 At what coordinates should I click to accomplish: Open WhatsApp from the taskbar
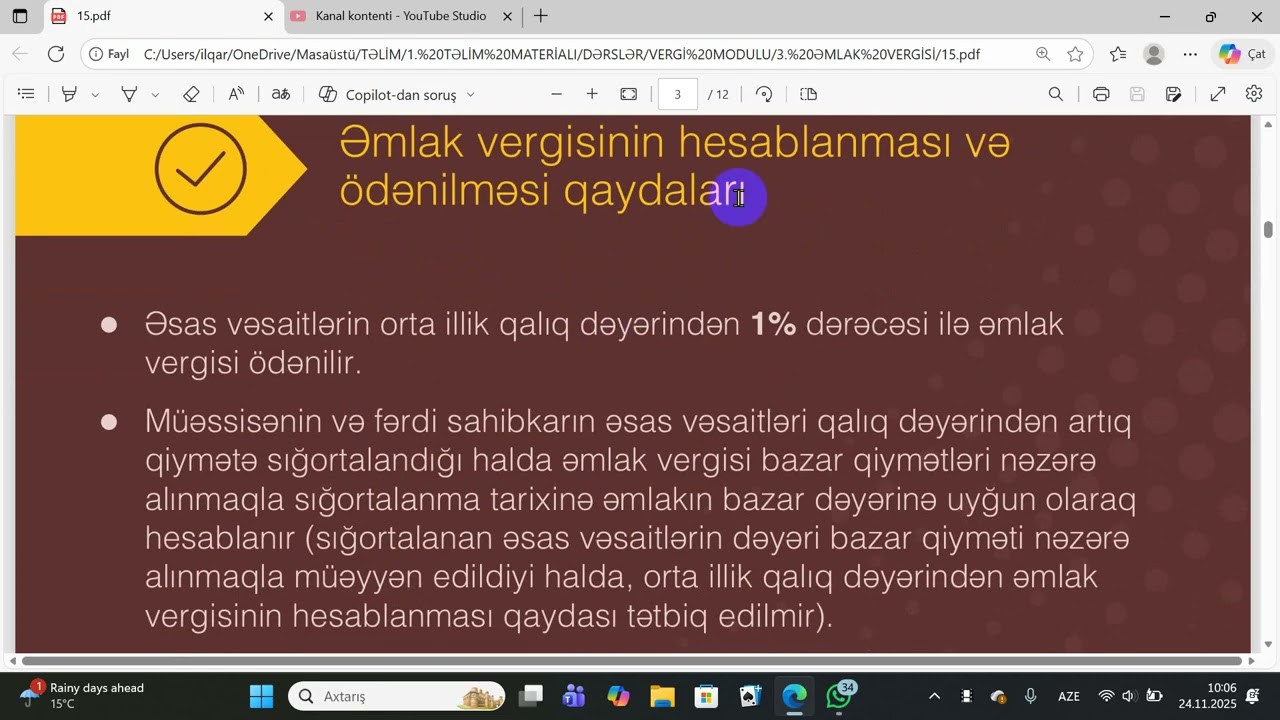click(840, 696)
